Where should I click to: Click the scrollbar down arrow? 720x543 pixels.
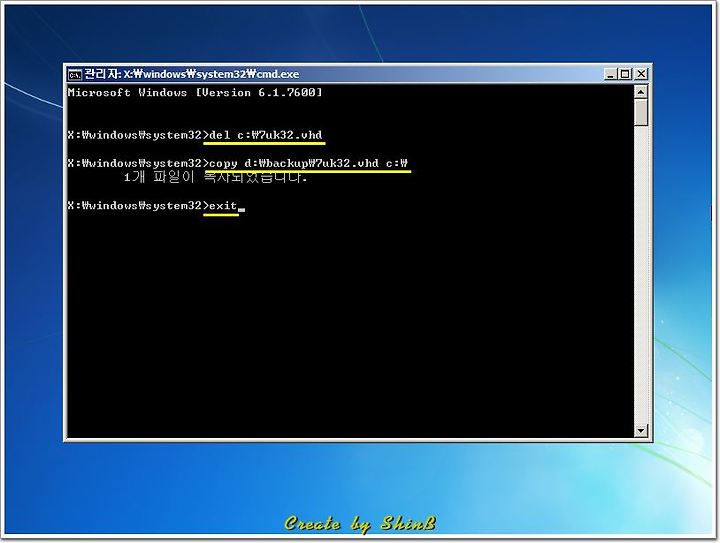pos(641,431)
